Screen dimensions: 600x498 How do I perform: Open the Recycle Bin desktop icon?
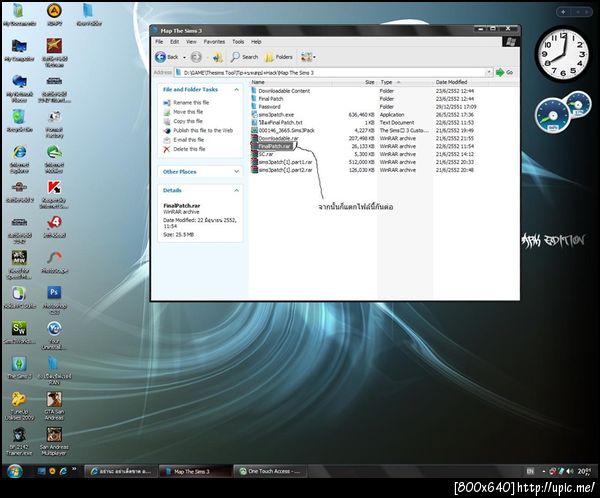(x=19, y=121)
